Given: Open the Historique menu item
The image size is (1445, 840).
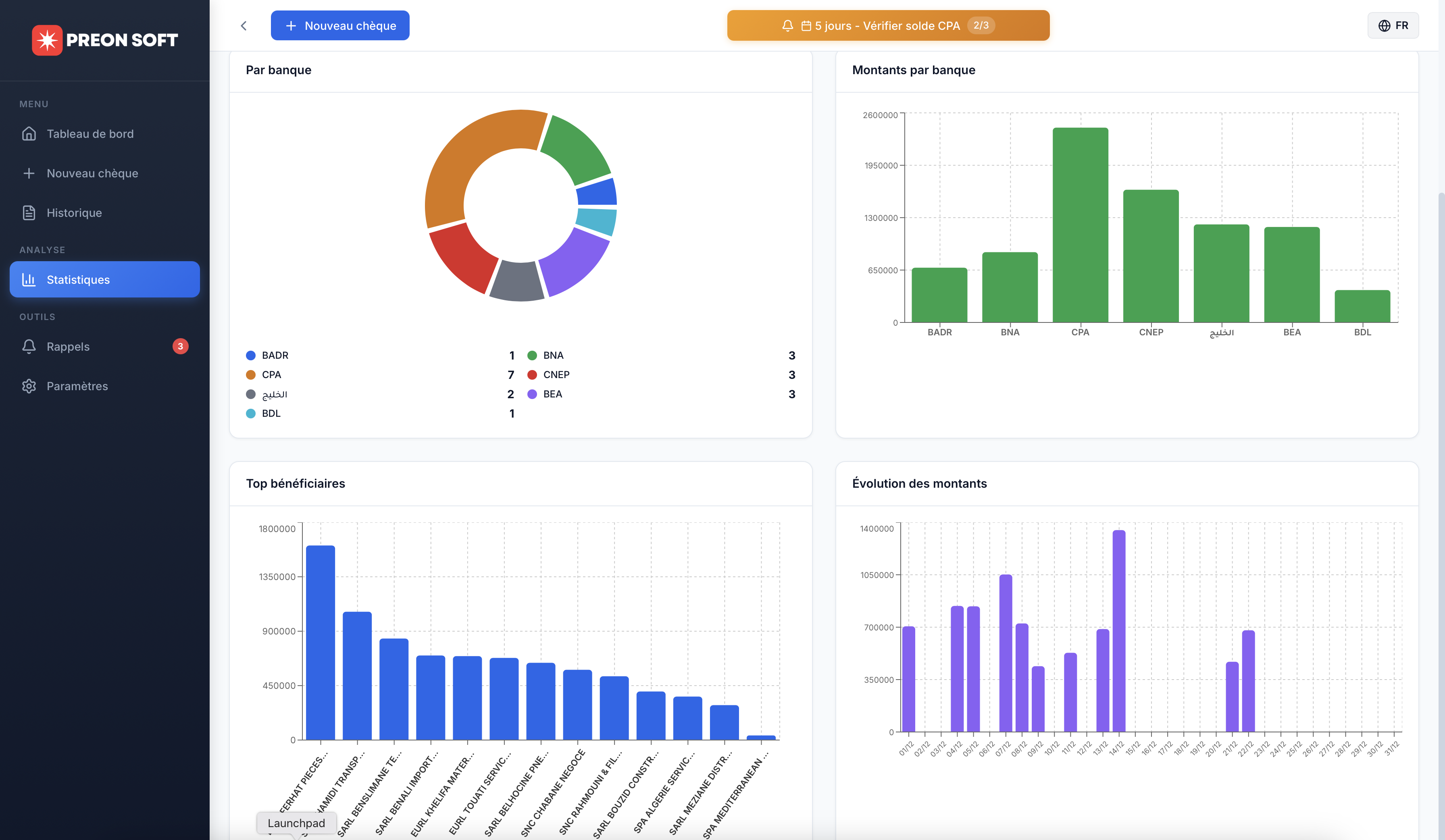Looking at the screenshot, I should point(75,213).
